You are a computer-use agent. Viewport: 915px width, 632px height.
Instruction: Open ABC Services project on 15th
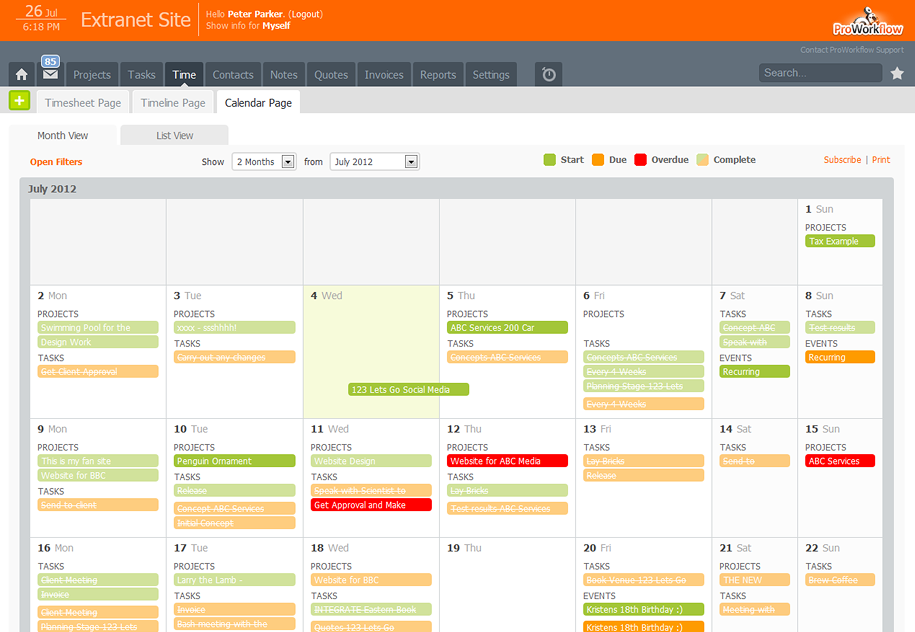[x=840, y=461]
